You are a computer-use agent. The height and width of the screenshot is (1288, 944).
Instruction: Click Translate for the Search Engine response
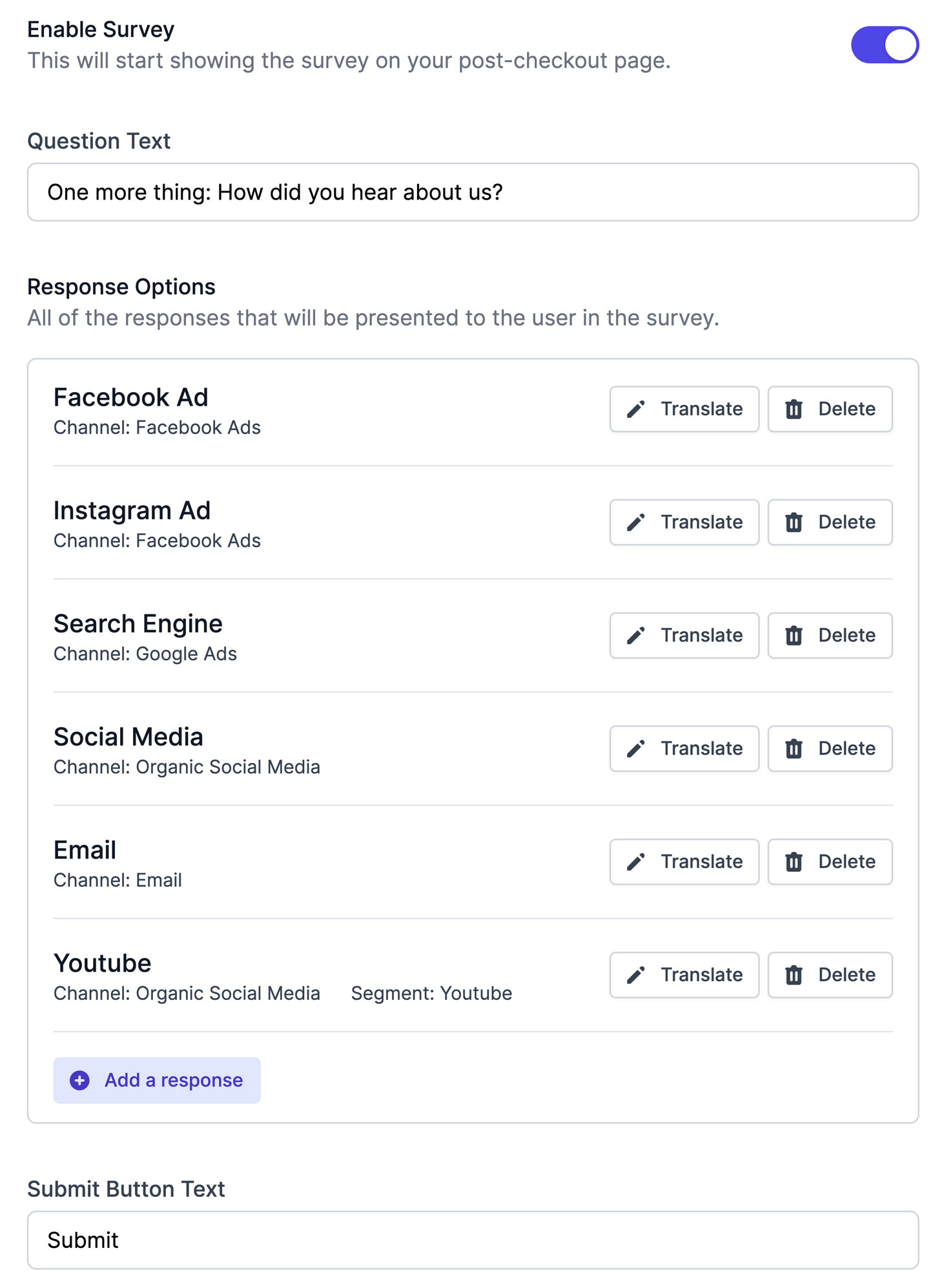coord(684,636)
